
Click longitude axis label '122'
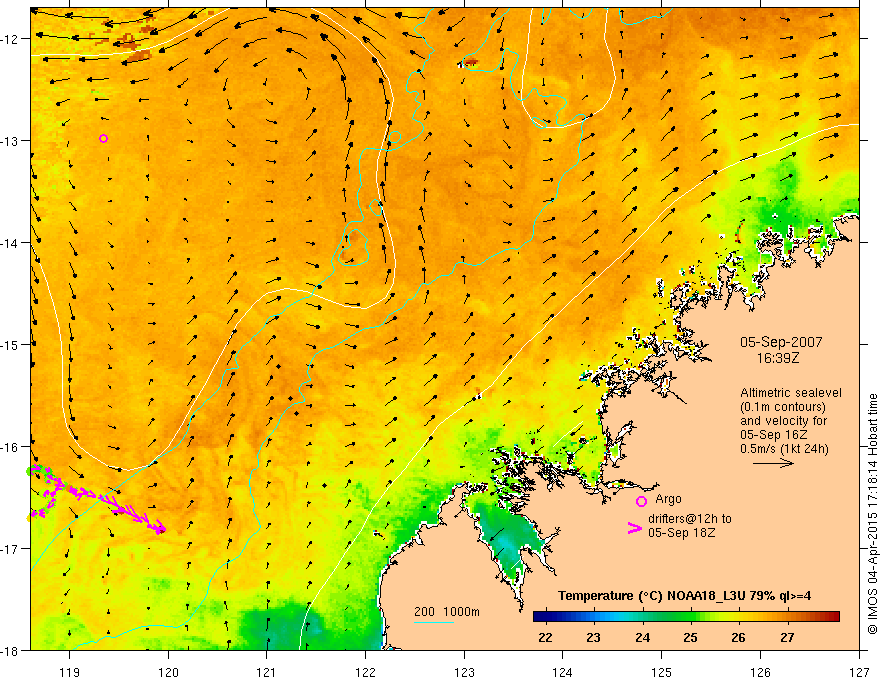pyautogui.click(x=365, y=673)
